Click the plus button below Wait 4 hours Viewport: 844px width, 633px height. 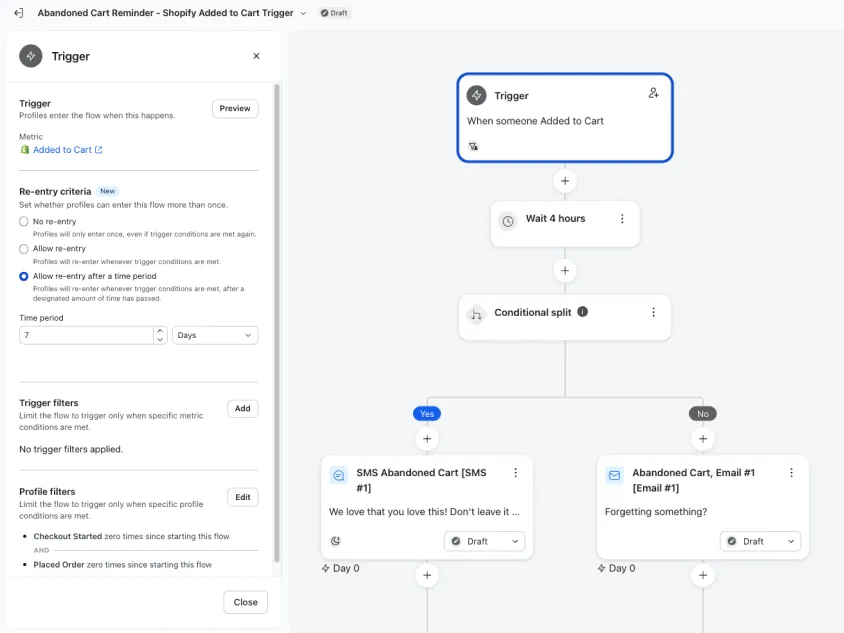(565, 270)
